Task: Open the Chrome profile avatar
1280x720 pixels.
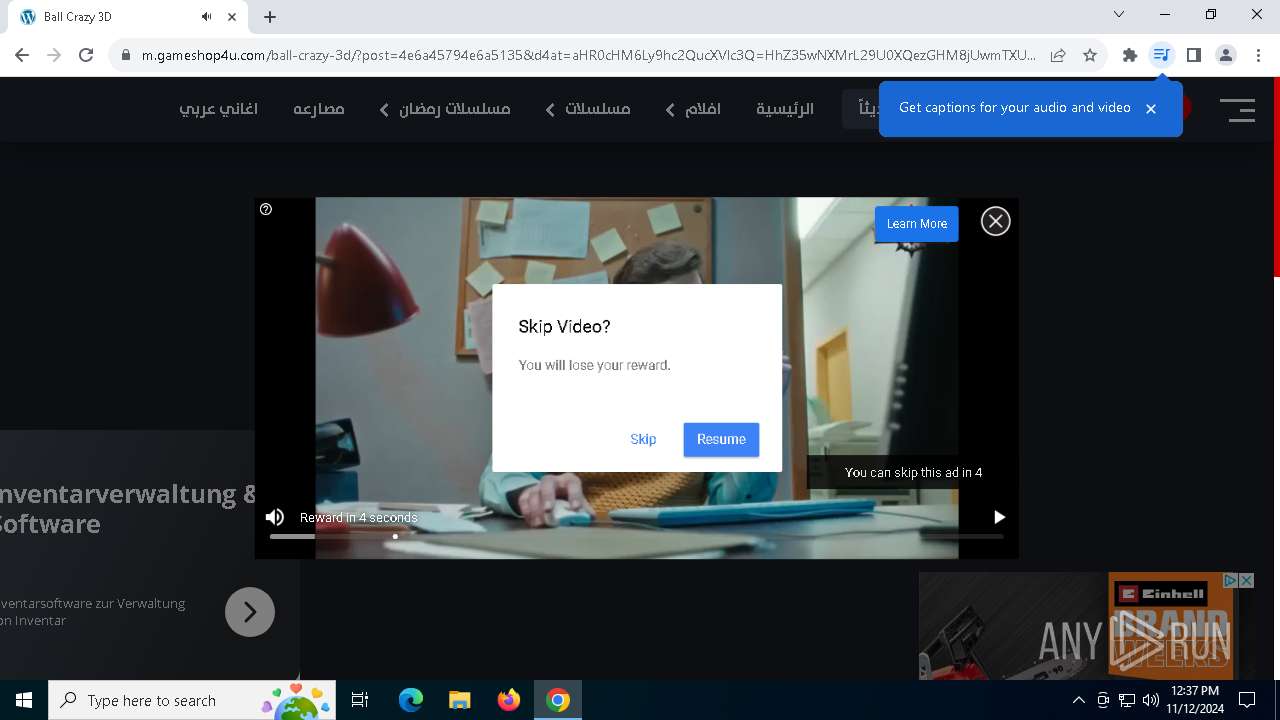Action: pos(1226,55)
